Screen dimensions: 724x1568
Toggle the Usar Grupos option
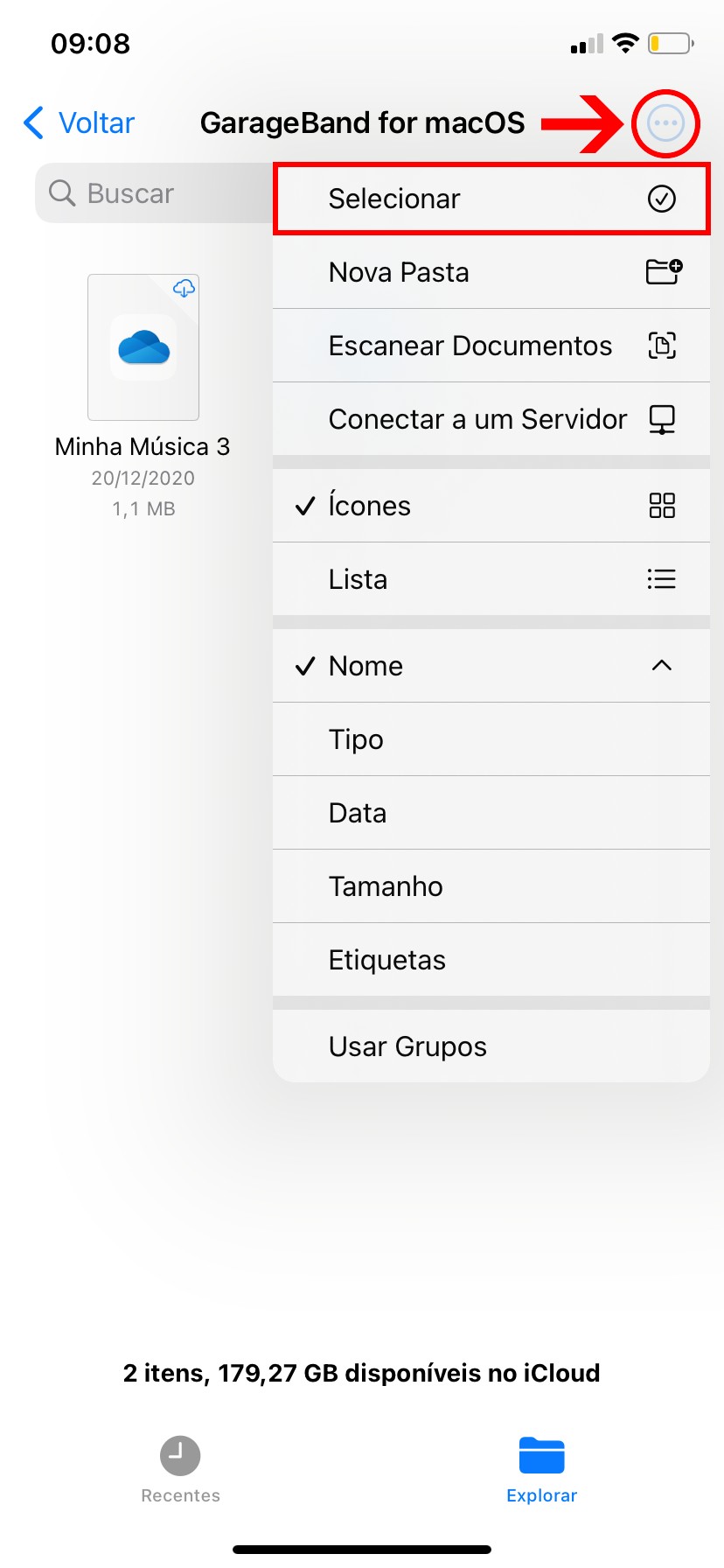(x=407, y=1046)
